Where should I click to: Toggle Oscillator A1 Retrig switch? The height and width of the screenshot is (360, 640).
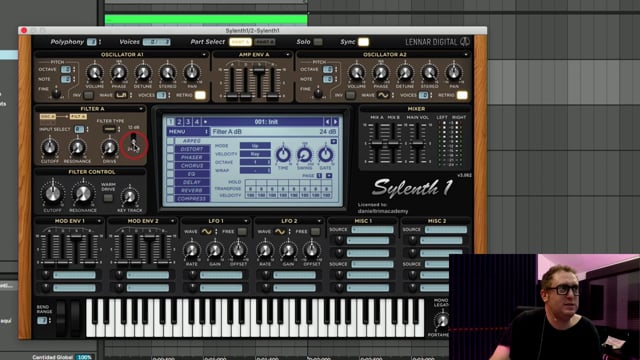pos(200,95)
